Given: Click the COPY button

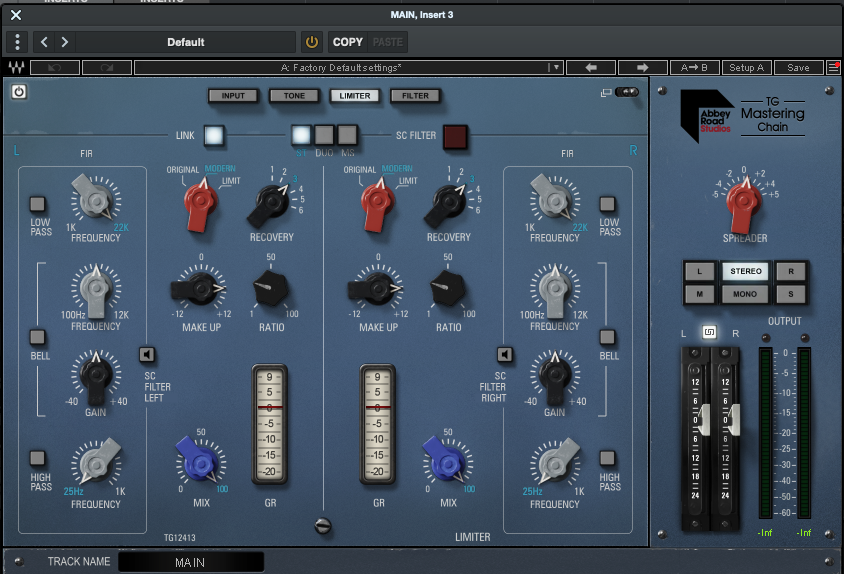Looking at the screenshot, I should (348, 42).
